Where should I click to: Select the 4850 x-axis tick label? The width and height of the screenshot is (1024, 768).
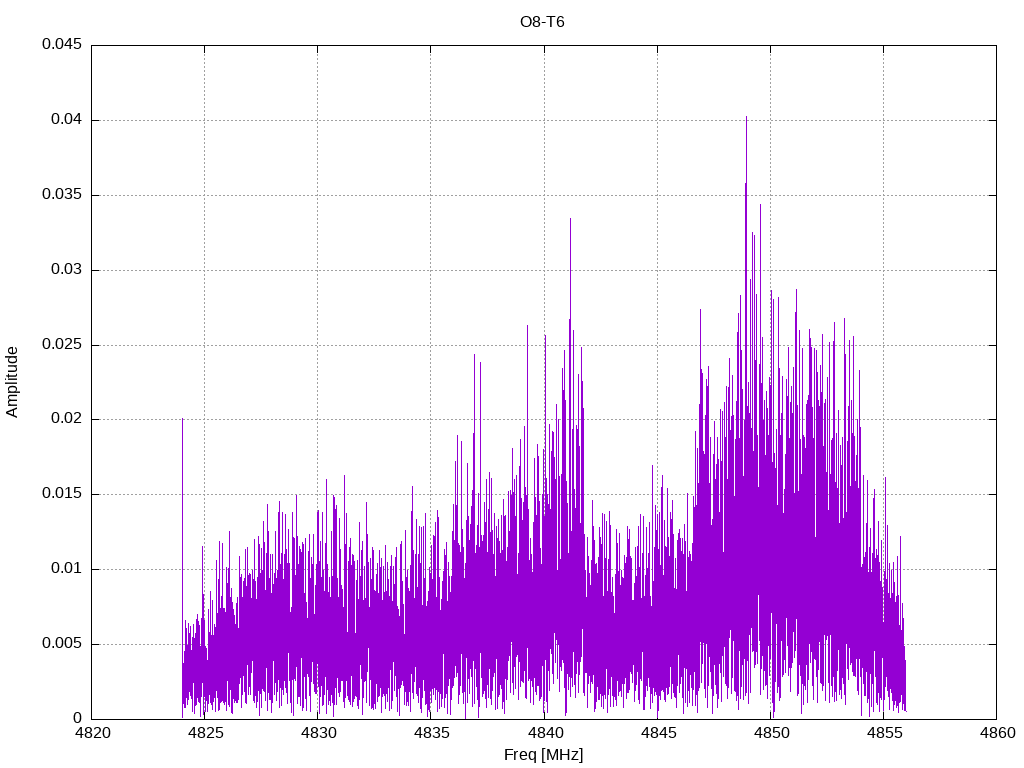coord(770,733)
